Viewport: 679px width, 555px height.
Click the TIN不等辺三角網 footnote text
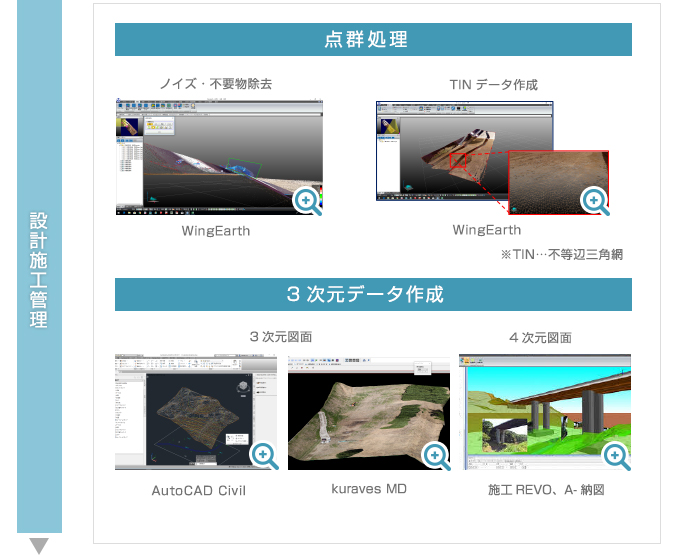[x=562, y=255]
